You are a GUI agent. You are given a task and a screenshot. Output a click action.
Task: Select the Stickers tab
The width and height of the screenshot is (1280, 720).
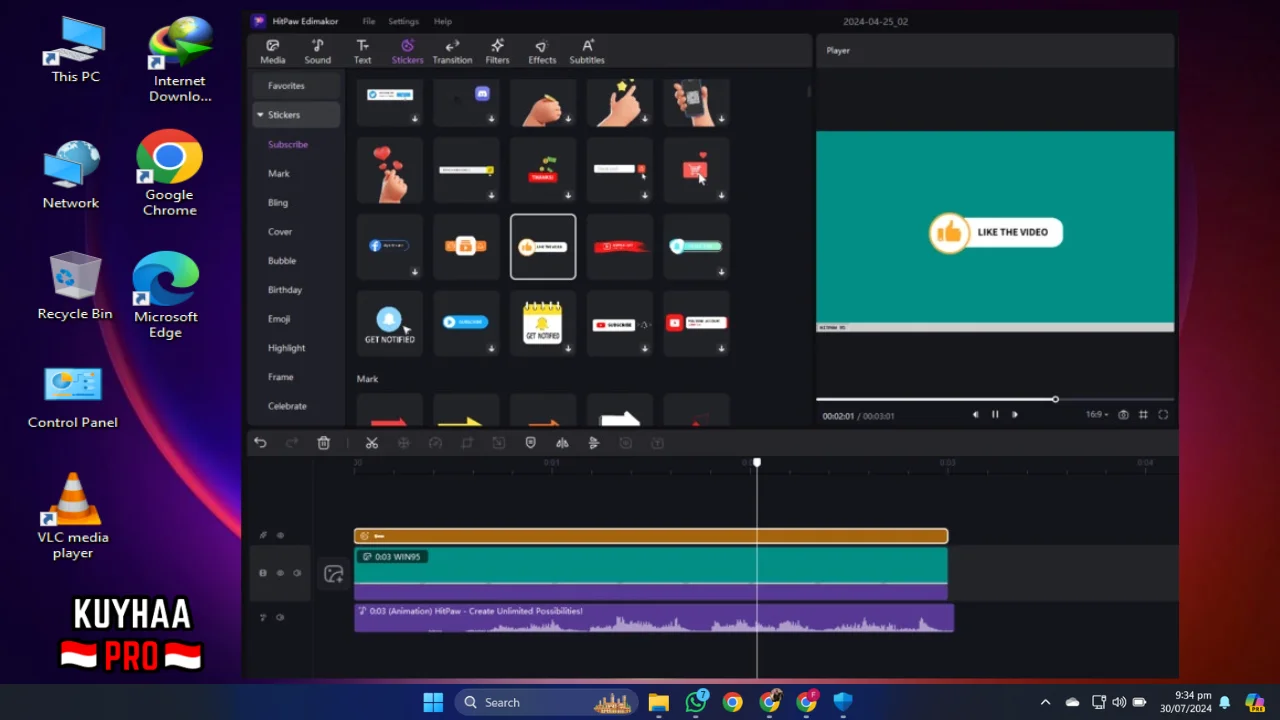(x=407, y=52)
